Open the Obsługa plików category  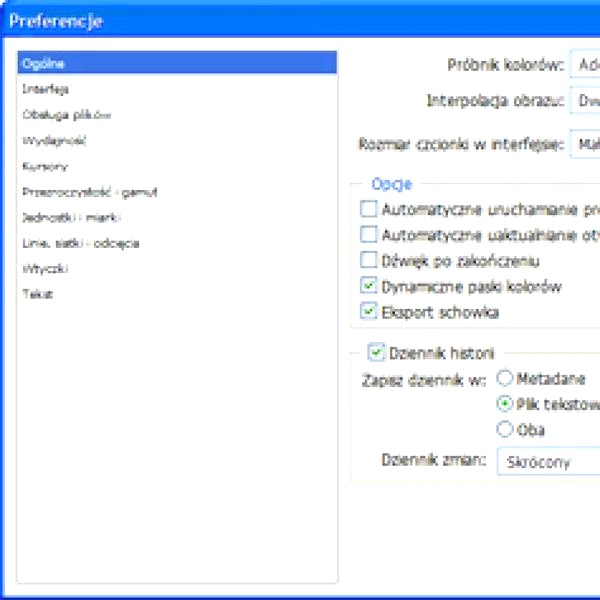[177, 115]
